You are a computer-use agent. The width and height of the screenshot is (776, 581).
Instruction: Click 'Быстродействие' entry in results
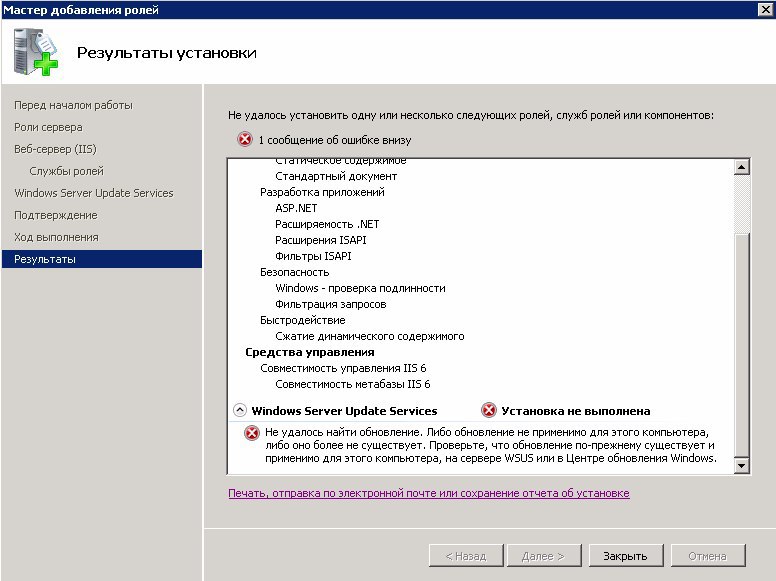(x=302, y=320)
